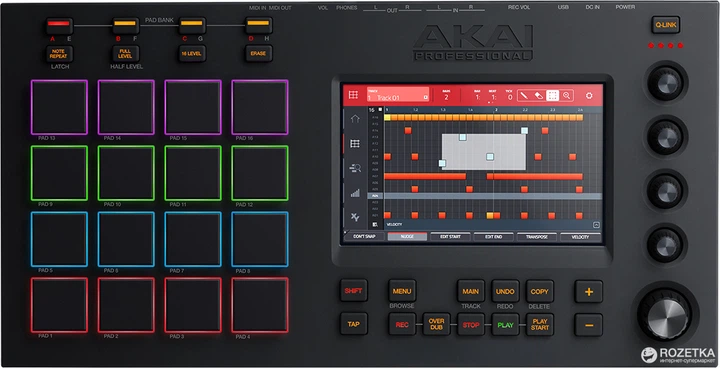Screen dimensions: 720x368
Task: Hit green PAD 11
Action: (x=193, y=173)
